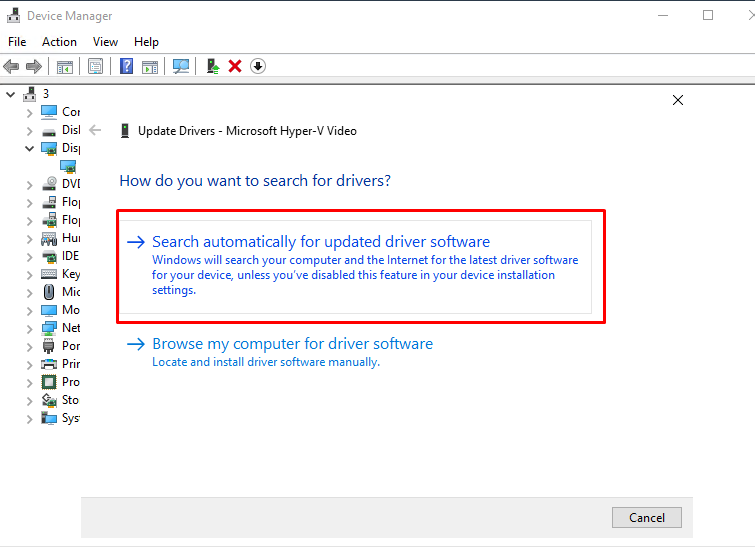Expand the IDE controllers category chevron

pos(29,257)
